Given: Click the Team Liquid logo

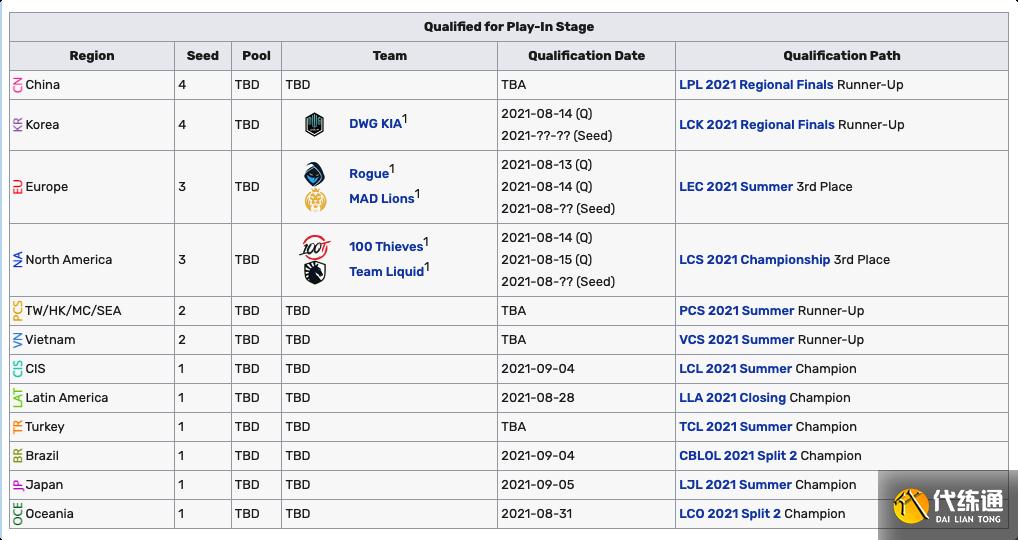Looking at the screenshot, I should [x=314, y=271].
